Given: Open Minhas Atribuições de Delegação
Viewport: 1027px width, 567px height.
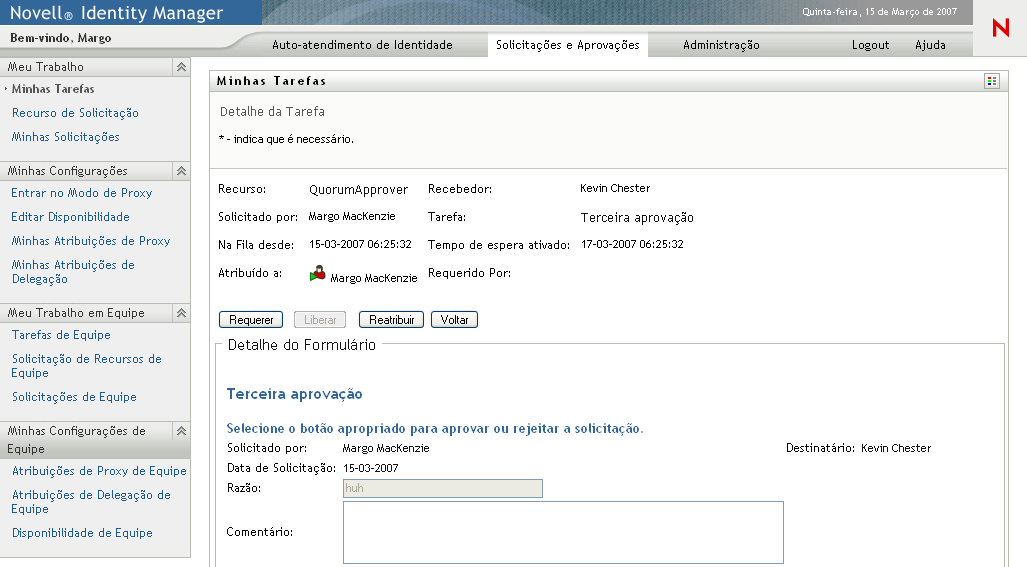Looking at the screenshot, I should [73, 272].
